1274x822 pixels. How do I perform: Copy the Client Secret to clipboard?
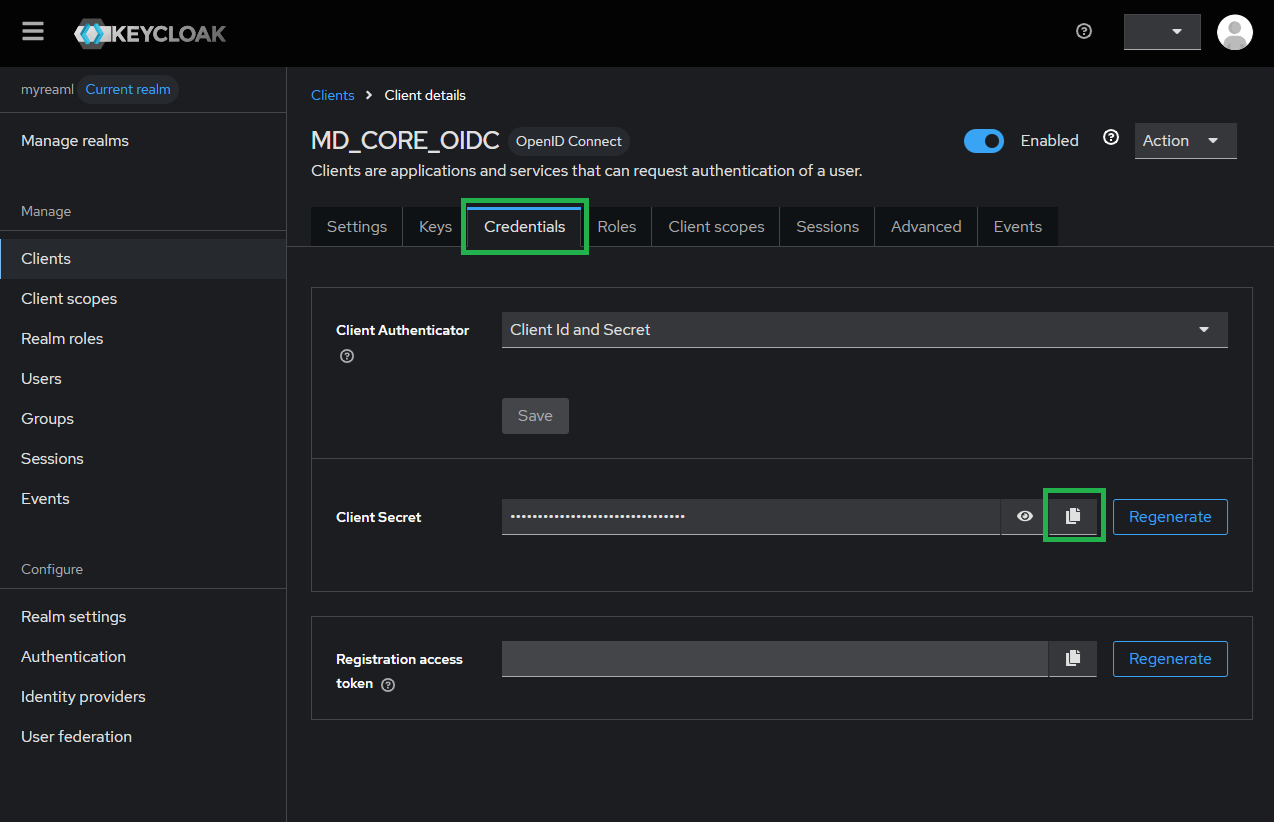pyautogui.click(x=1073, y=516)
